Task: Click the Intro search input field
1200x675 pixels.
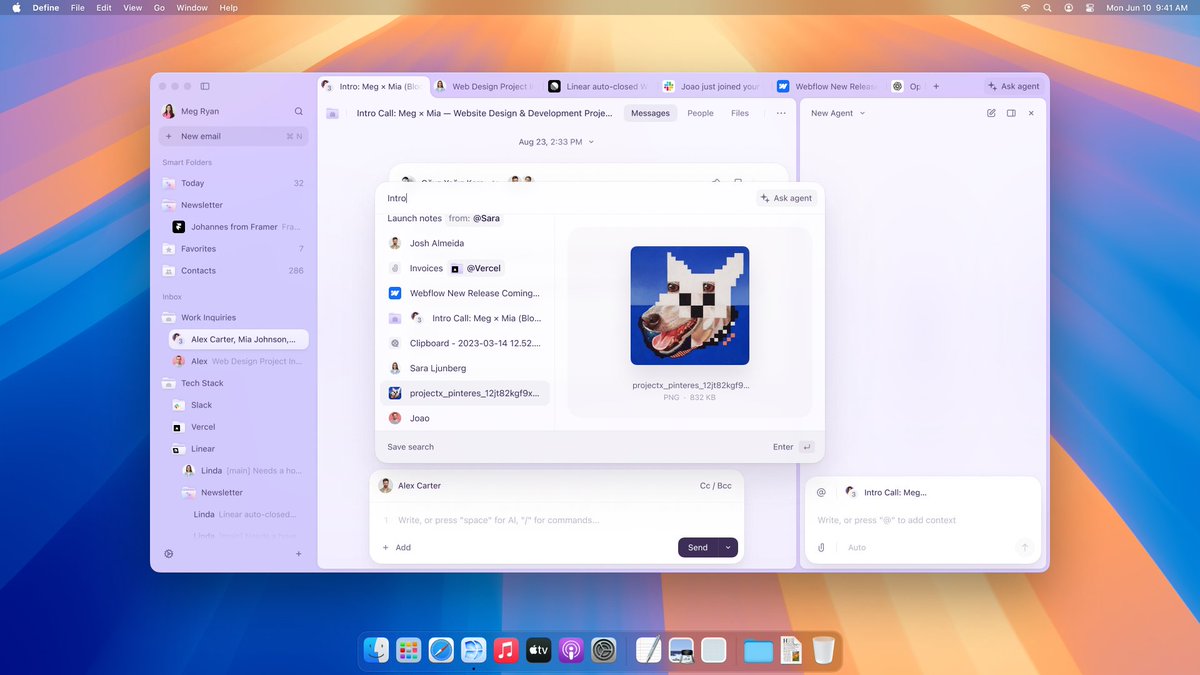Action: (565, 198)
